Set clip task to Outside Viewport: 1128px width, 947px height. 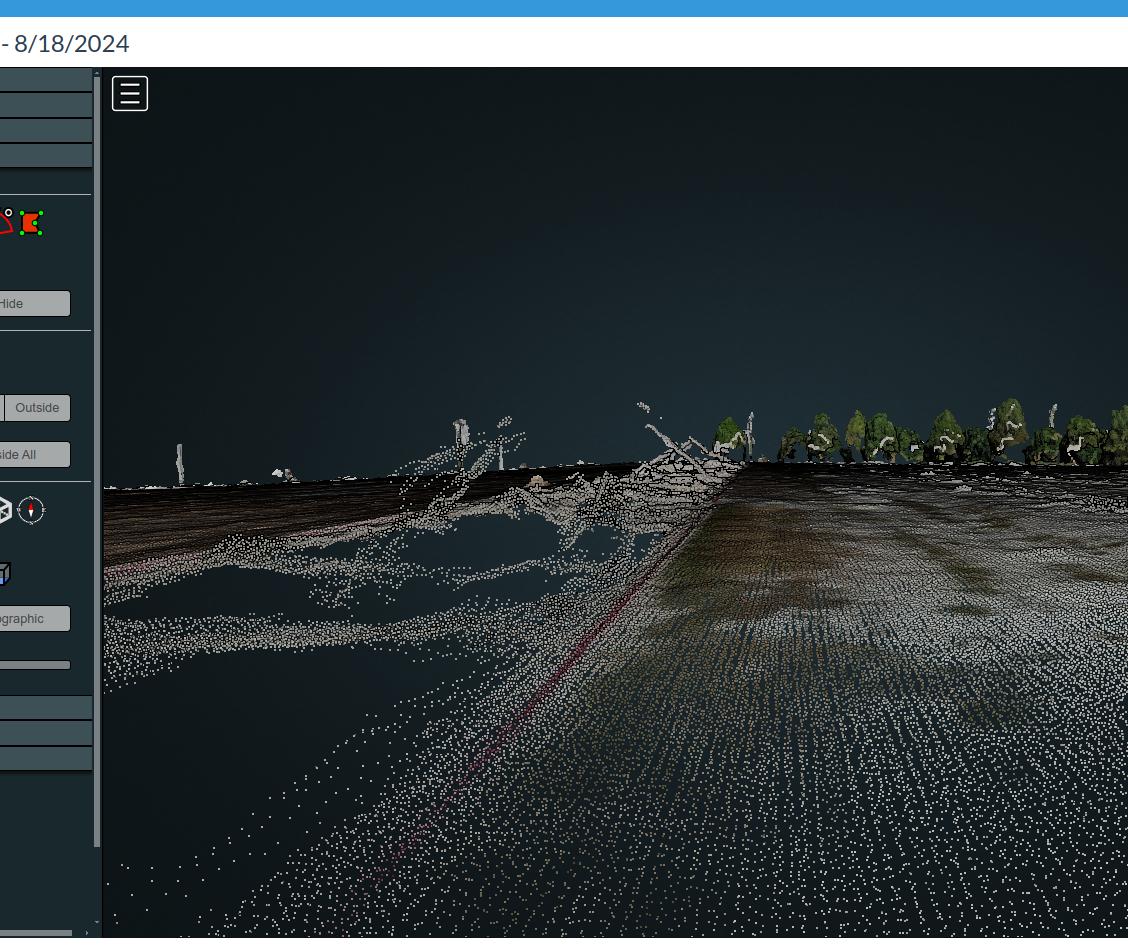(x=37, y=408)
